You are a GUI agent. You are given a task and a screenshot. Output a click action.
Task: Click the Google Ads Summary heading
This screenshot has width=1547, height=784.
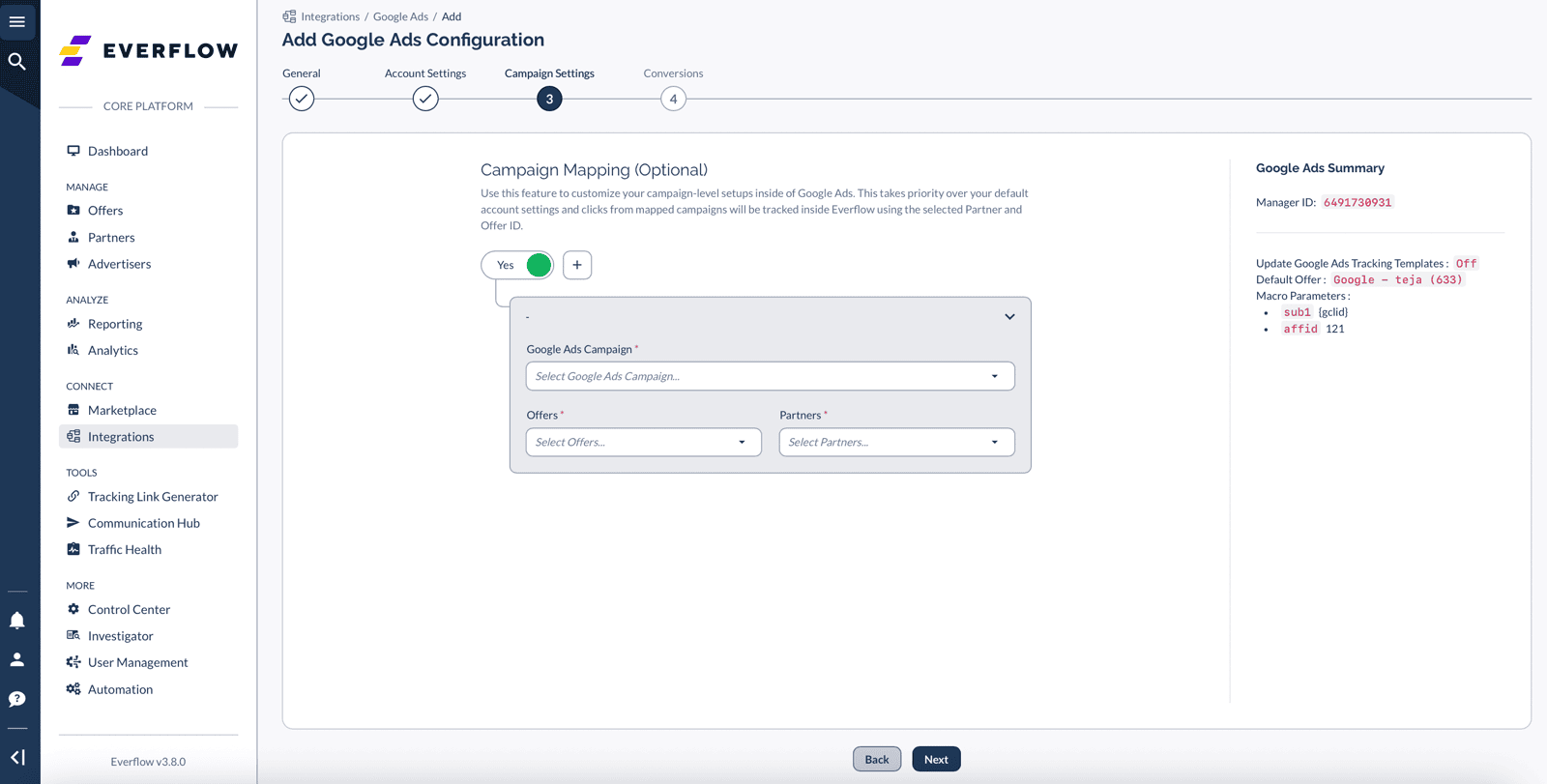1320,168
